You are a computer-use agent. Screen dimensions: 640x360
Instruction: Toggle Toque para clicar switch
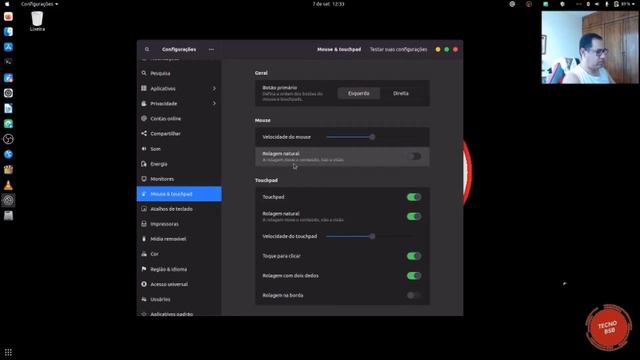pos(414,256)
